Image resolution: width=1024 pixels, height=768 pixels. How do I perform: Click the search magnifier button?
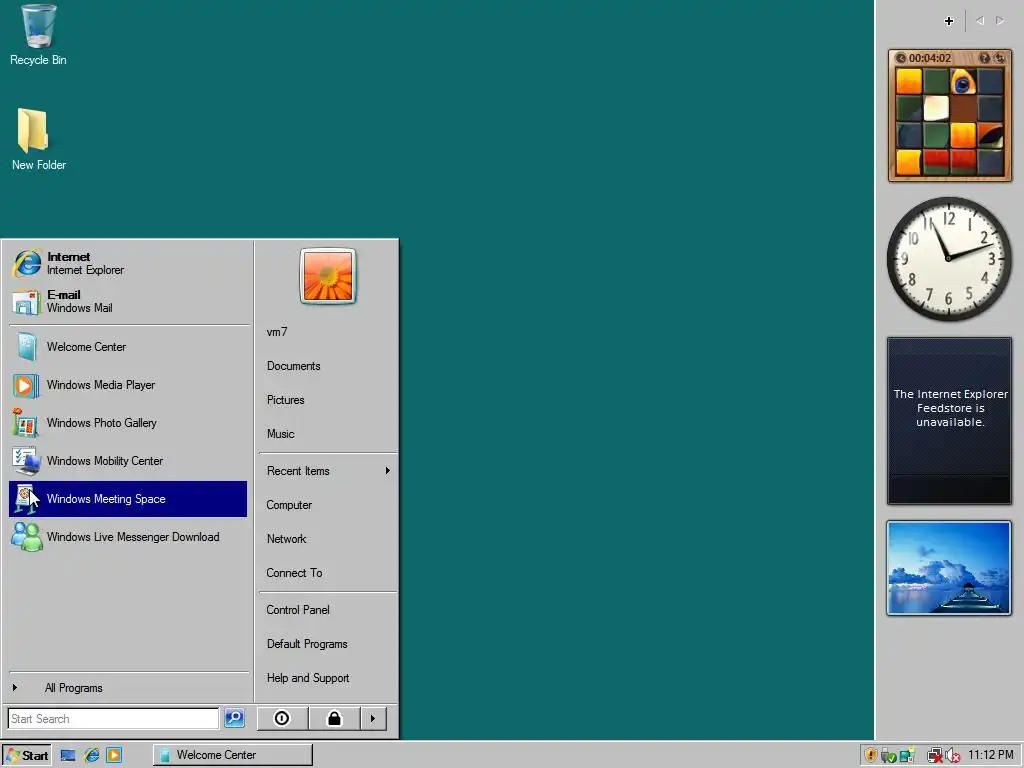pos(234,718)
